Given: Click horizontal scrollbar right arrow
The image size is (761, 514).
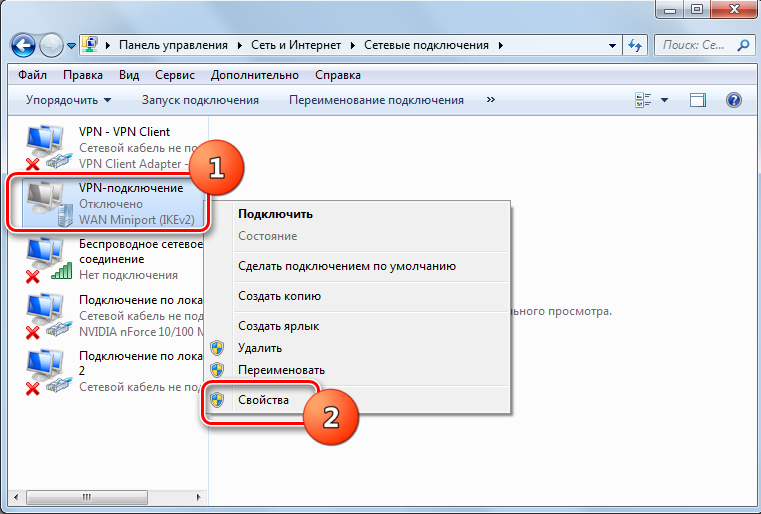Looking at the screenshot, I should coord(199,497).
